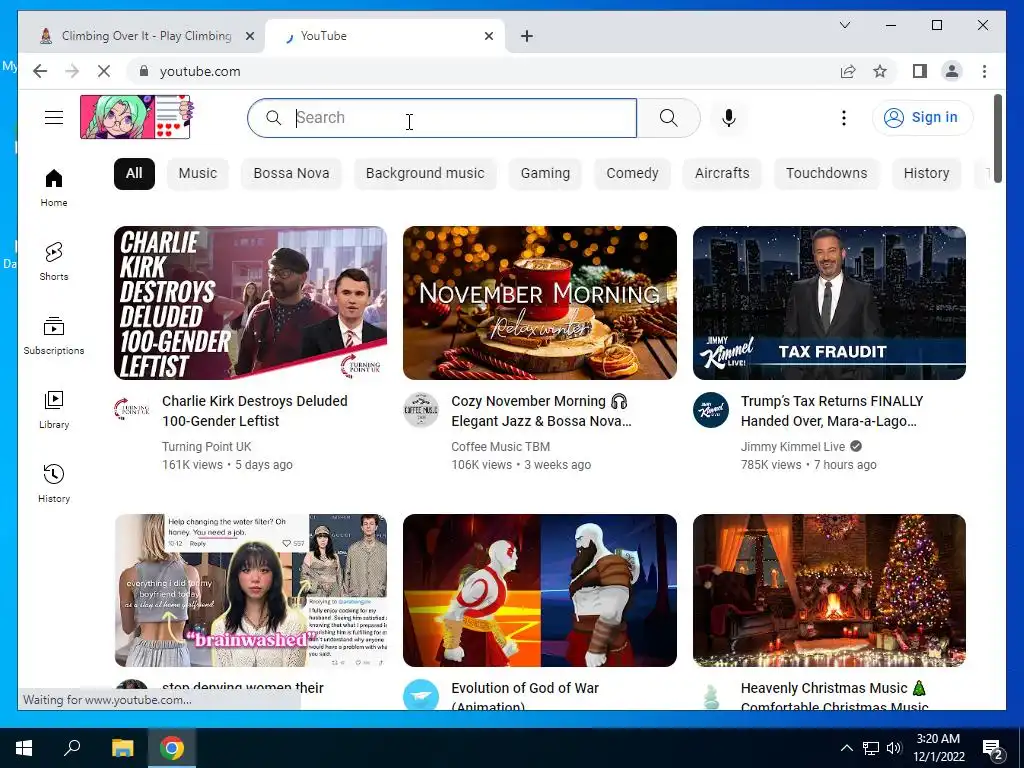
Task: Open a new browser tab
Action: point(527,36)
